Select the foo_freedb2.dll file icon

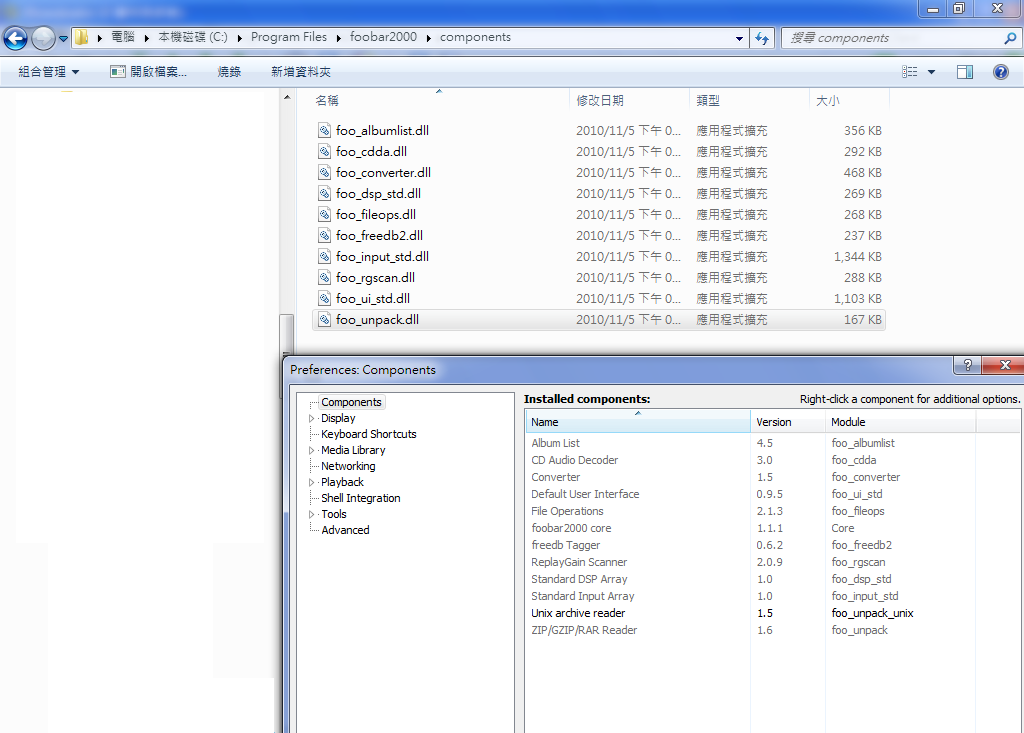[x=324, y=235]
